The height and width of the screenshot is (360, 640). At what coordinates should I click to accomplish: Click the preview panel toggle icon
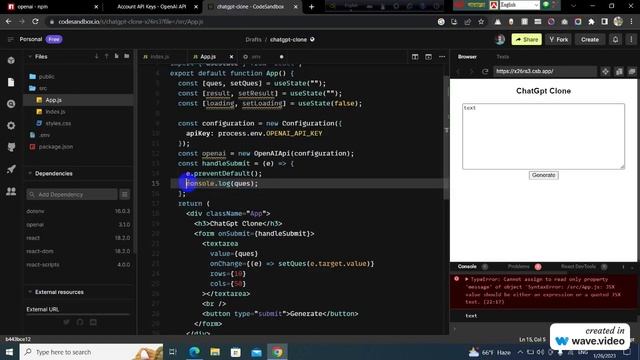tap(428, 57)
